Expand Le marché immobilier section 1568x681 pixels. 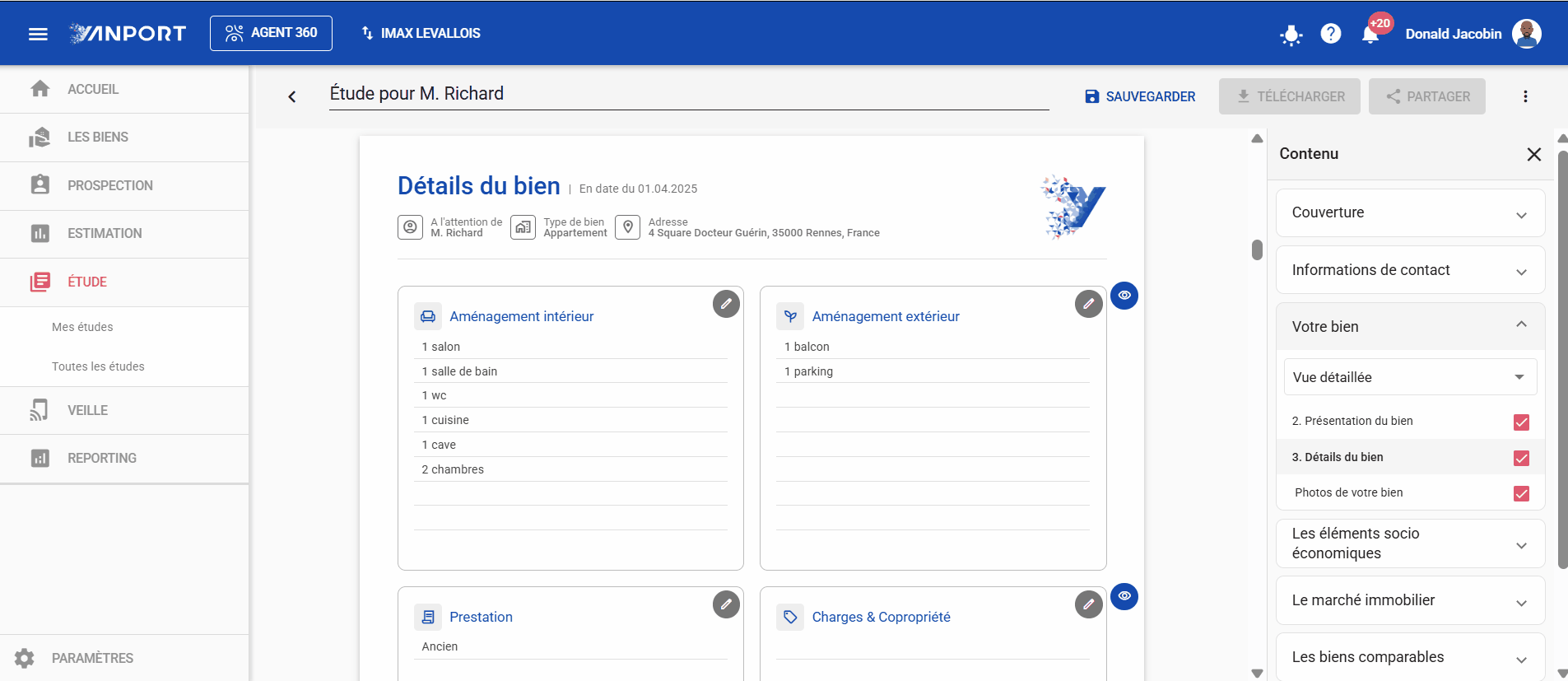pyautogui.click(x=1410, y=601)
